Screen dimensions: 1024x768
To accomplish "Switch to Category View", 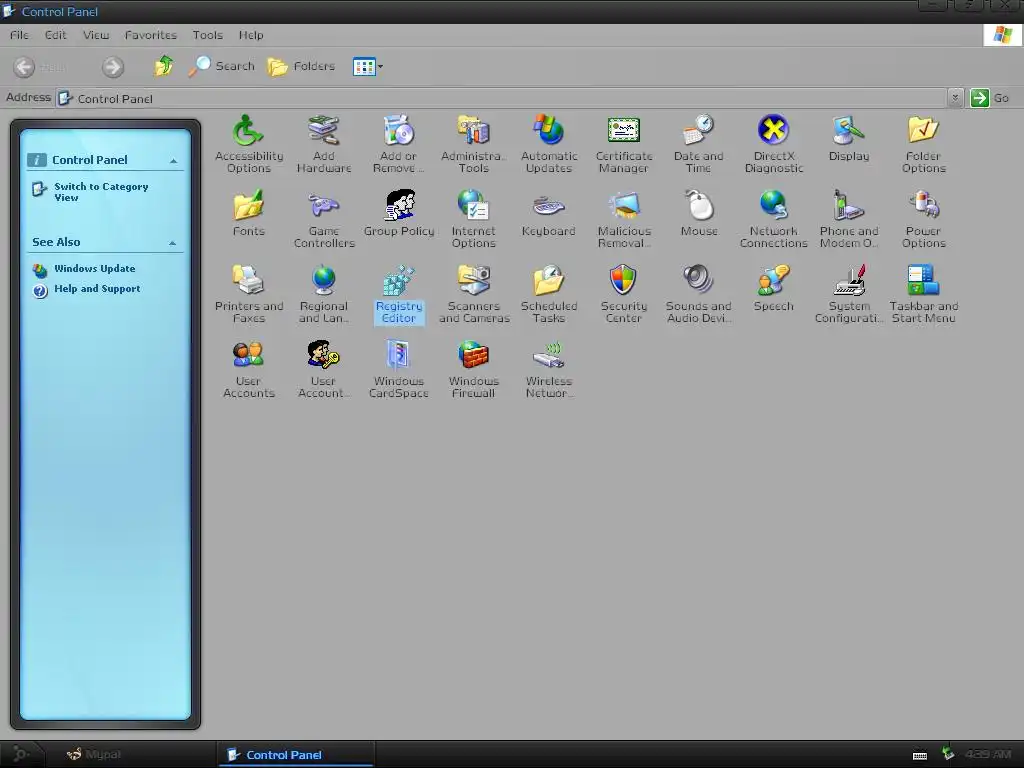I will point(101,192).
